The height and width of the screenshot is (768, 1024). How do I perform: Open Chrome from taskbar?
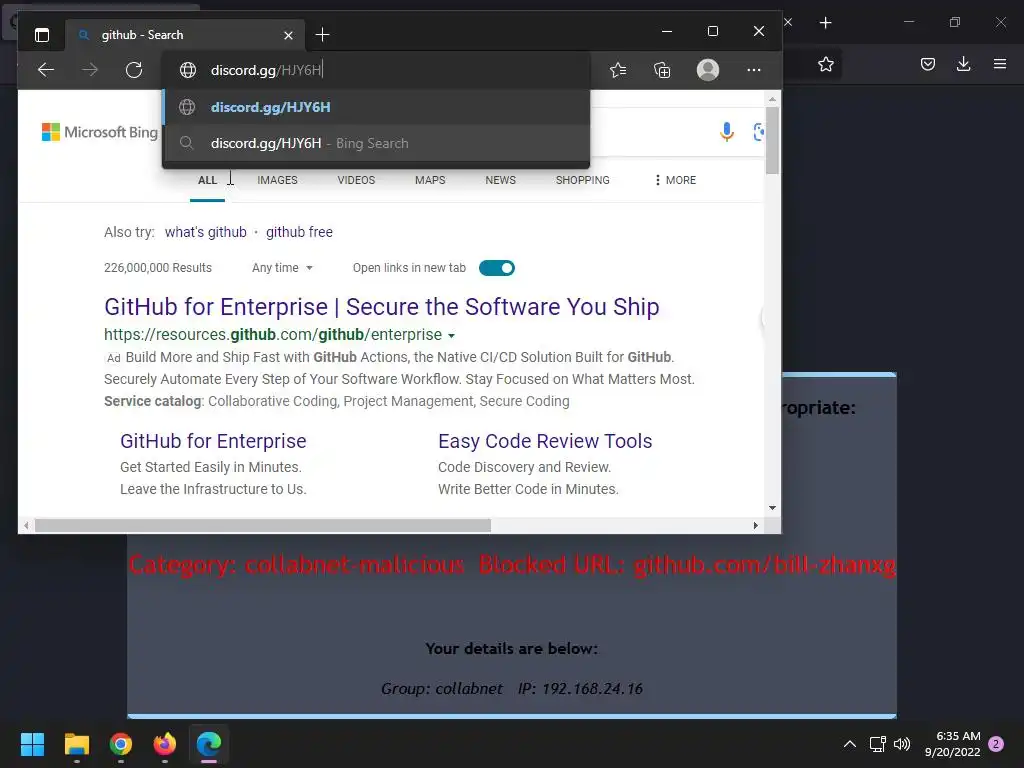coord(121,744)
